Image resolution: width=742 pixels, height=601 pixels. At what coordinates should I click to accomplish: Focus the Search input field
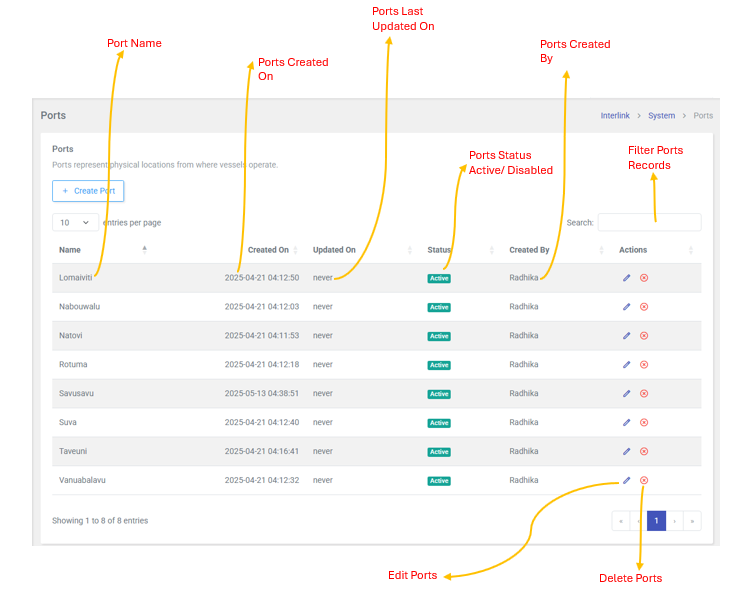coord(649,223)
